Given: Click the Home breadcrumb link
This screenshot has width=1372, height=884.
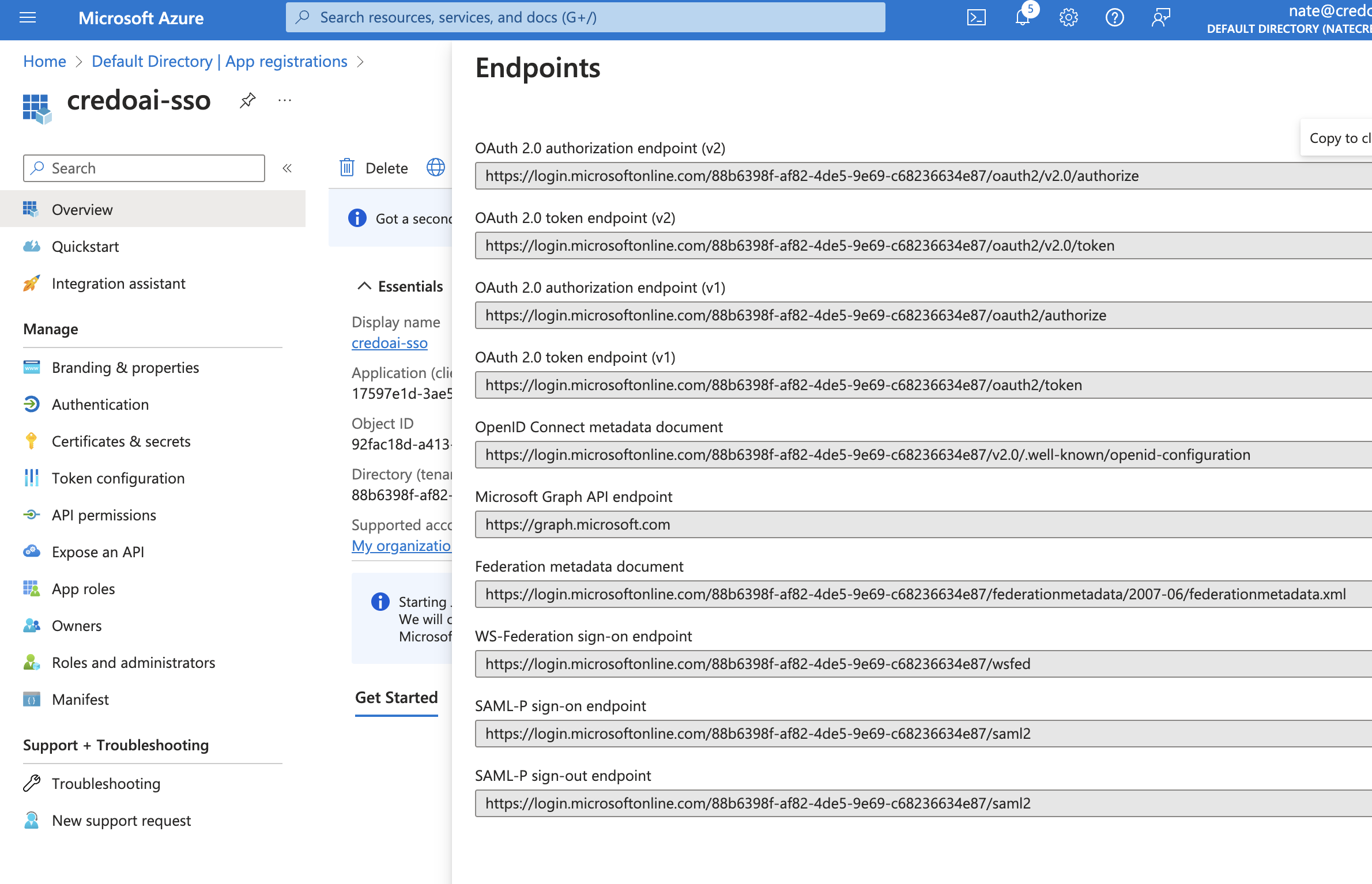Looking at the screenshot, I should [44, 62].
